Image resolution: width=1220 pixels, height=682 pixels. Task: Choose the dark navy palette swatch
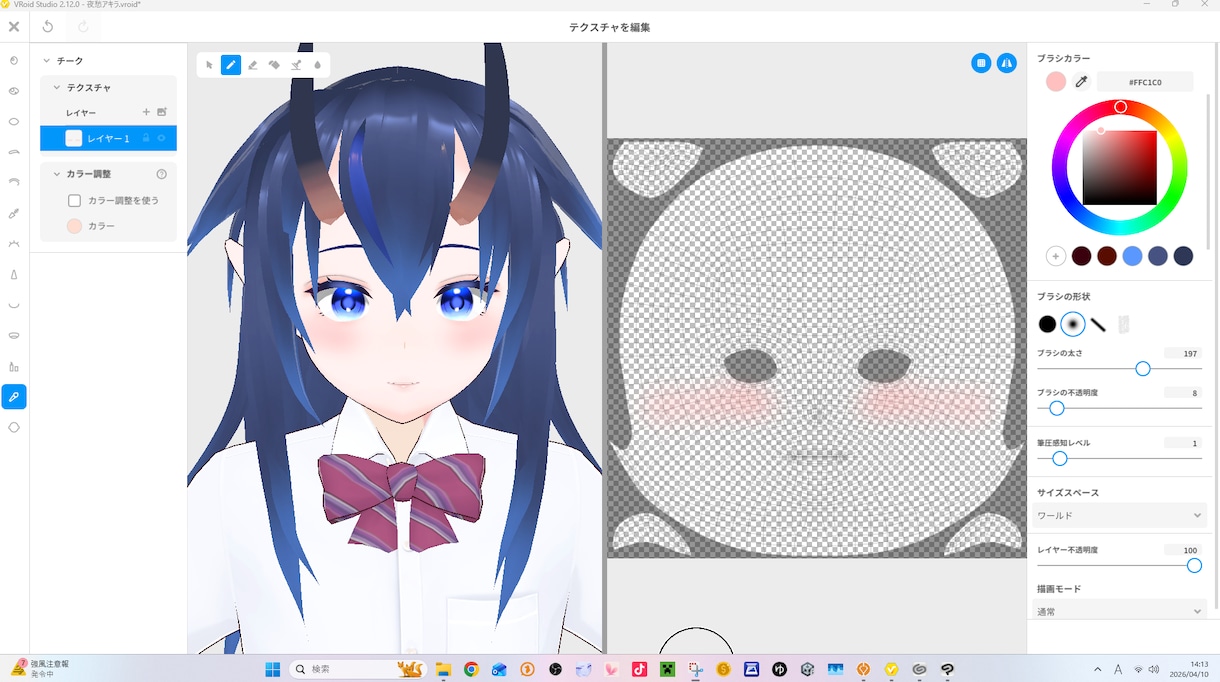(x=1183, y=256)
